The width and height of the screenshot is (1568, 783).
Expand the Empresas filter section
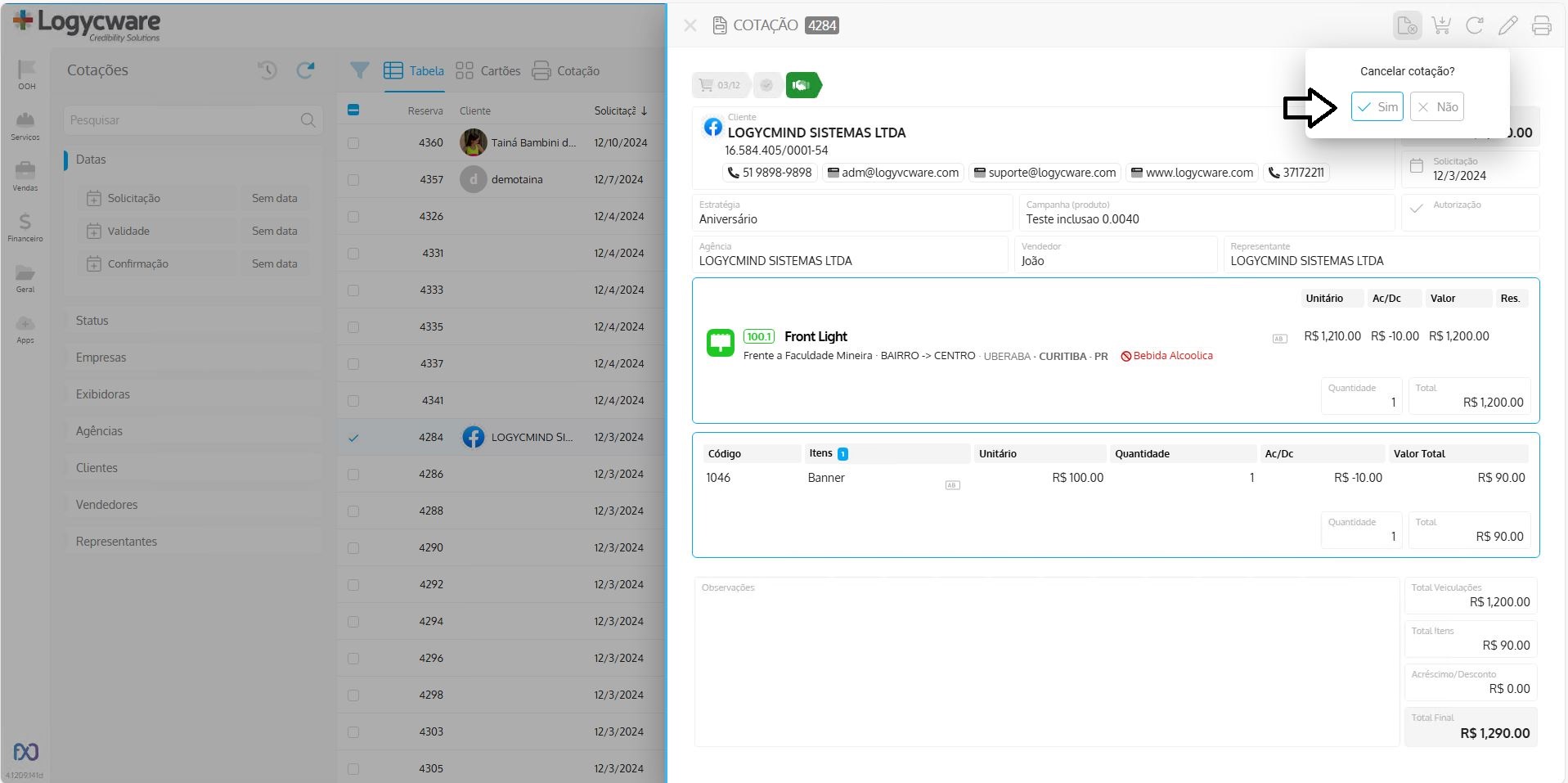click(x=193, y=358)
